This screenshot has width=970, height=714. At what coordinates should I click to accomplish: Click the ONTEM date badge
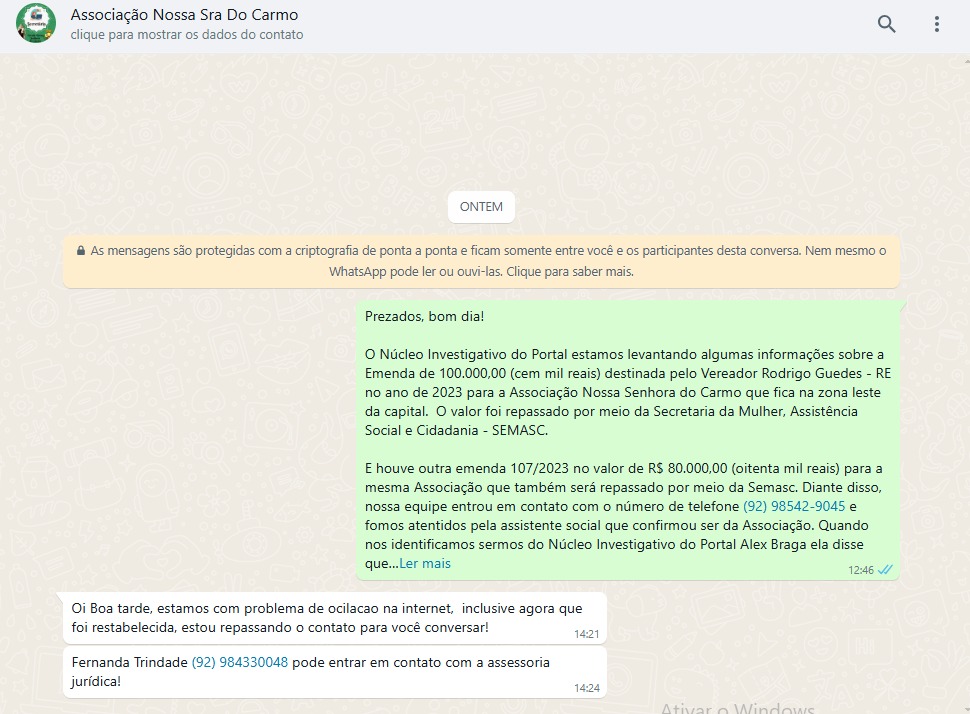tap(481, 207)
